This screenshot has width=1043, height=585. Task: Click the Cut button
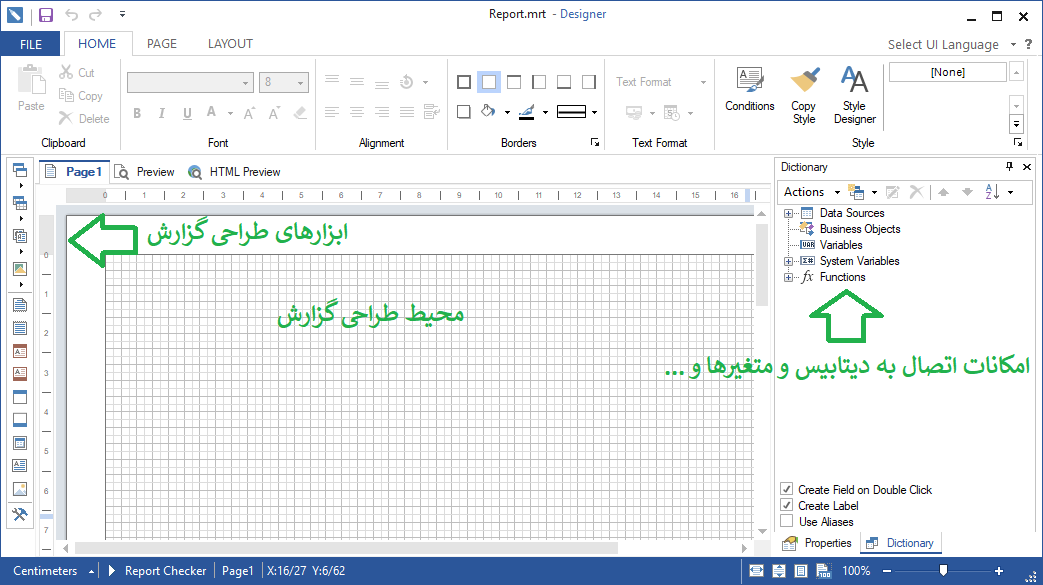click(77, 73)
